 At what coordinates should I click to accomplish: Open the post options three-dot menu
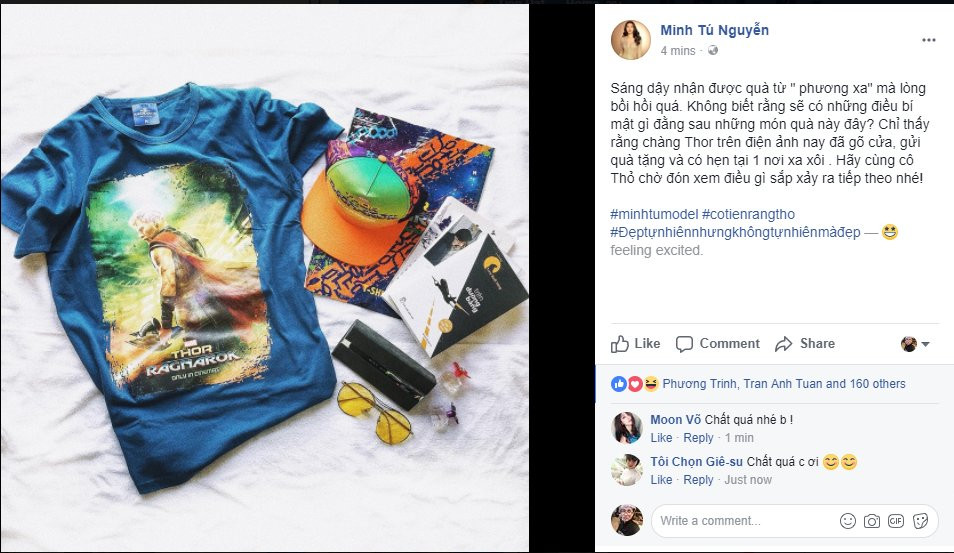(x=928, y=40)
